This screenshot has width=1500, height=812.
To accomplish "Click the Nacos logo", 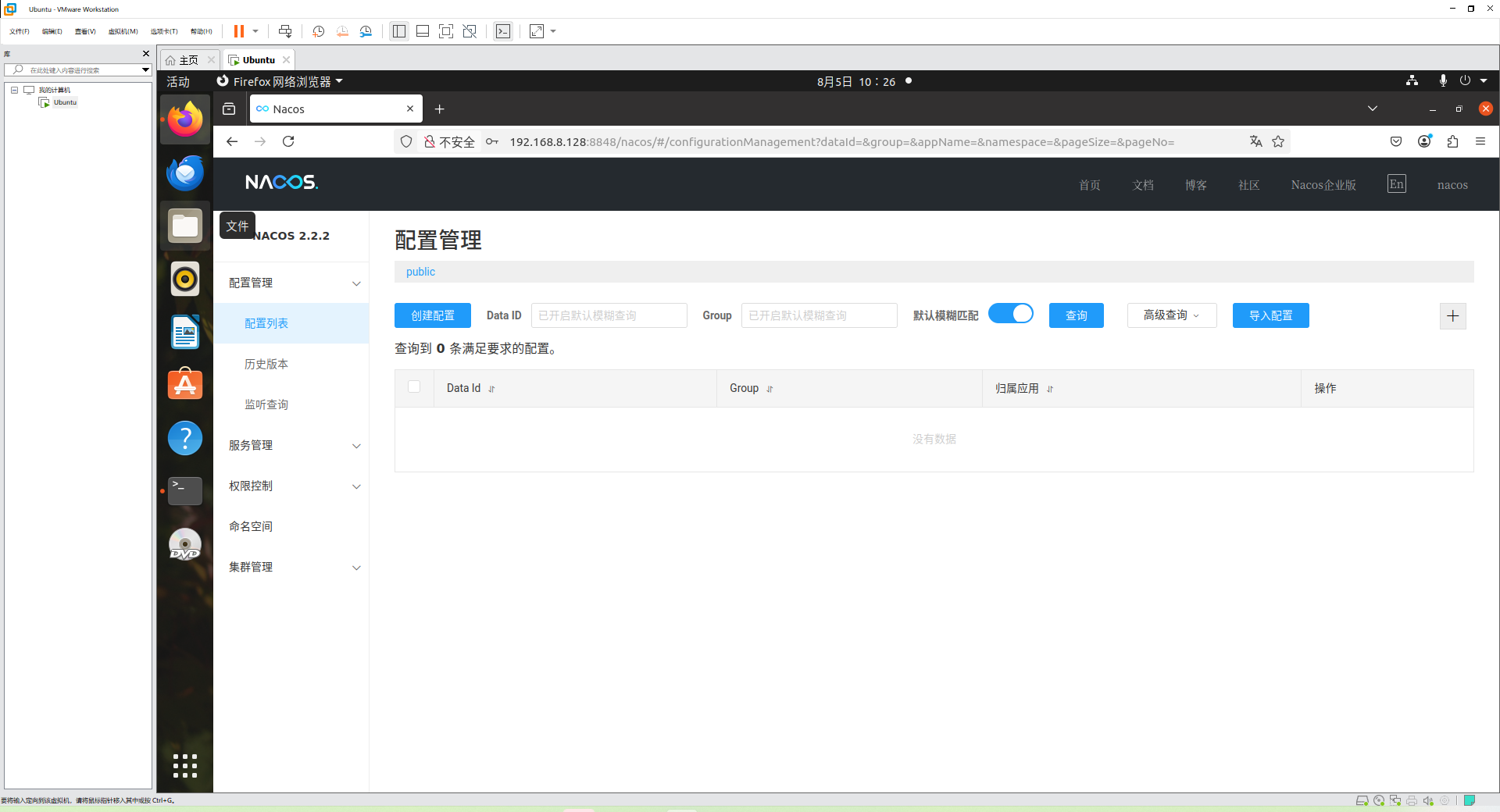I will point(281,183).
